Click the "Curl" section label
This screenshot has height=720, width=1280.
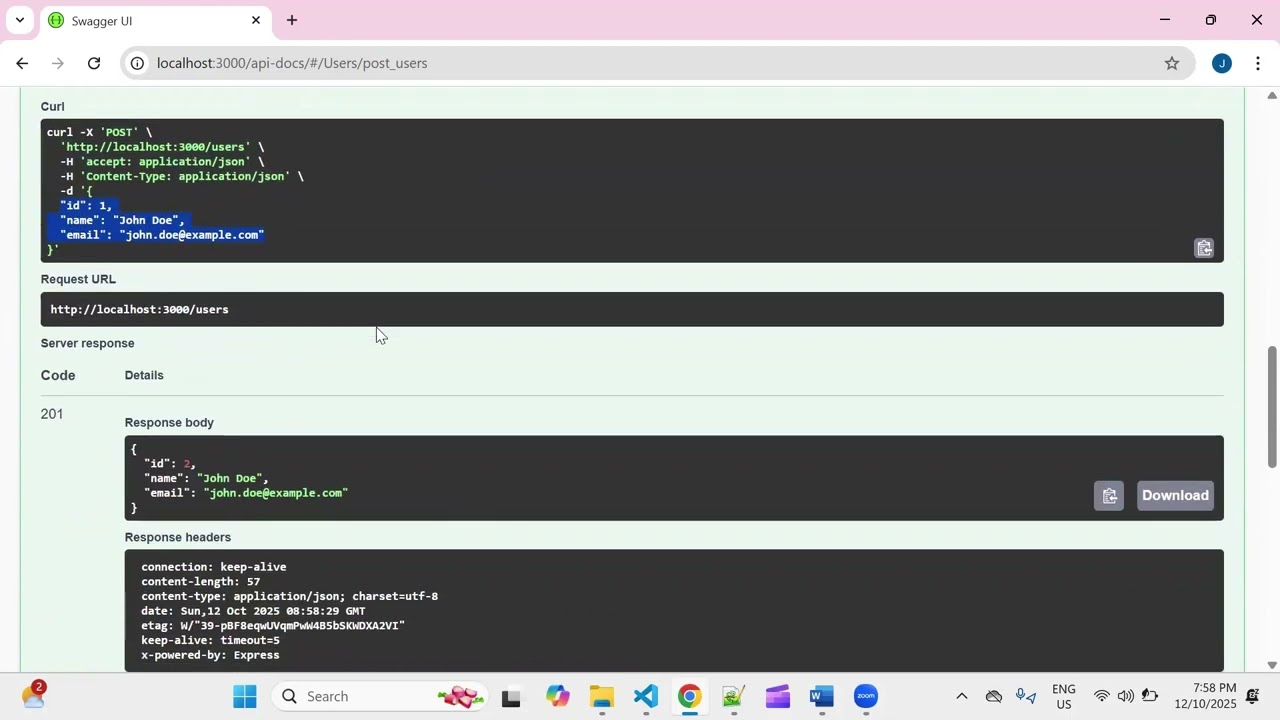click(x=52, y=106)
